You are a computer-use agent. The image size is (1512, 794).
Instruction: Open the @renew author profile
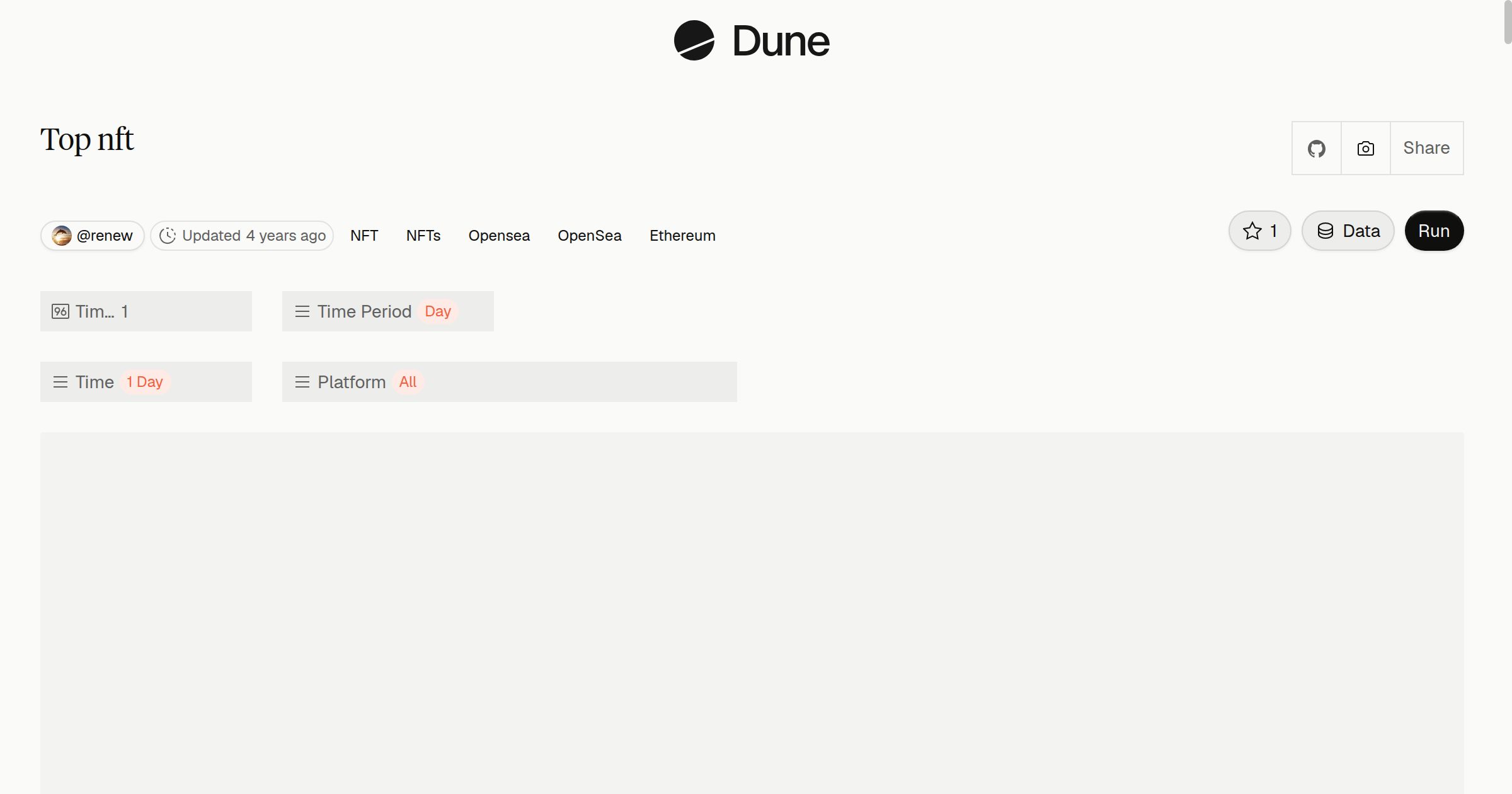coord(93,236)
